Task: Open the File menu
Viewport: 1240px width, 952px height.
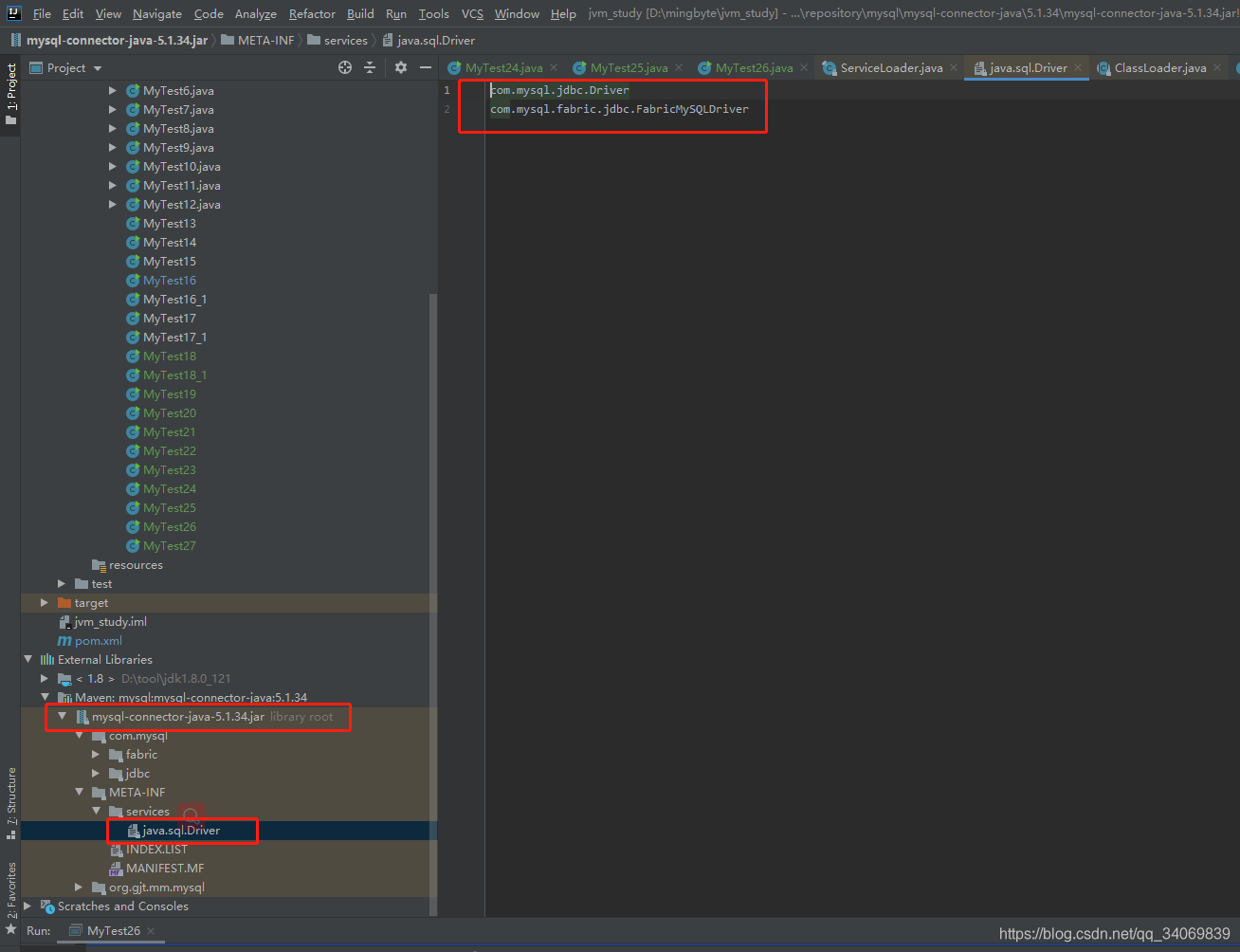Action: click(x=42, y=13)
